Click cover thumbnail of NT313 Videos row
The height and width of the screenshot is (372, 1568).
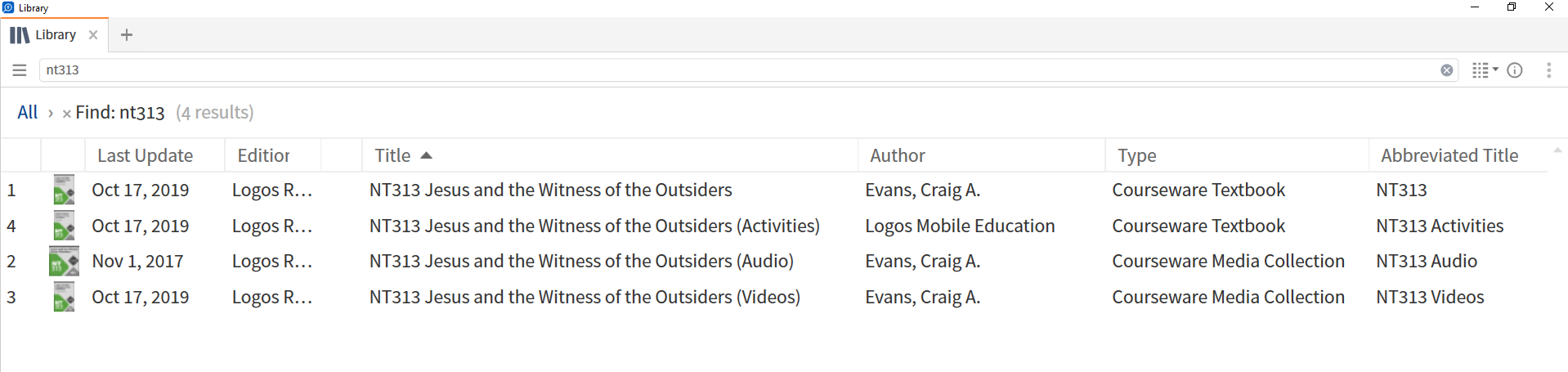64,297
